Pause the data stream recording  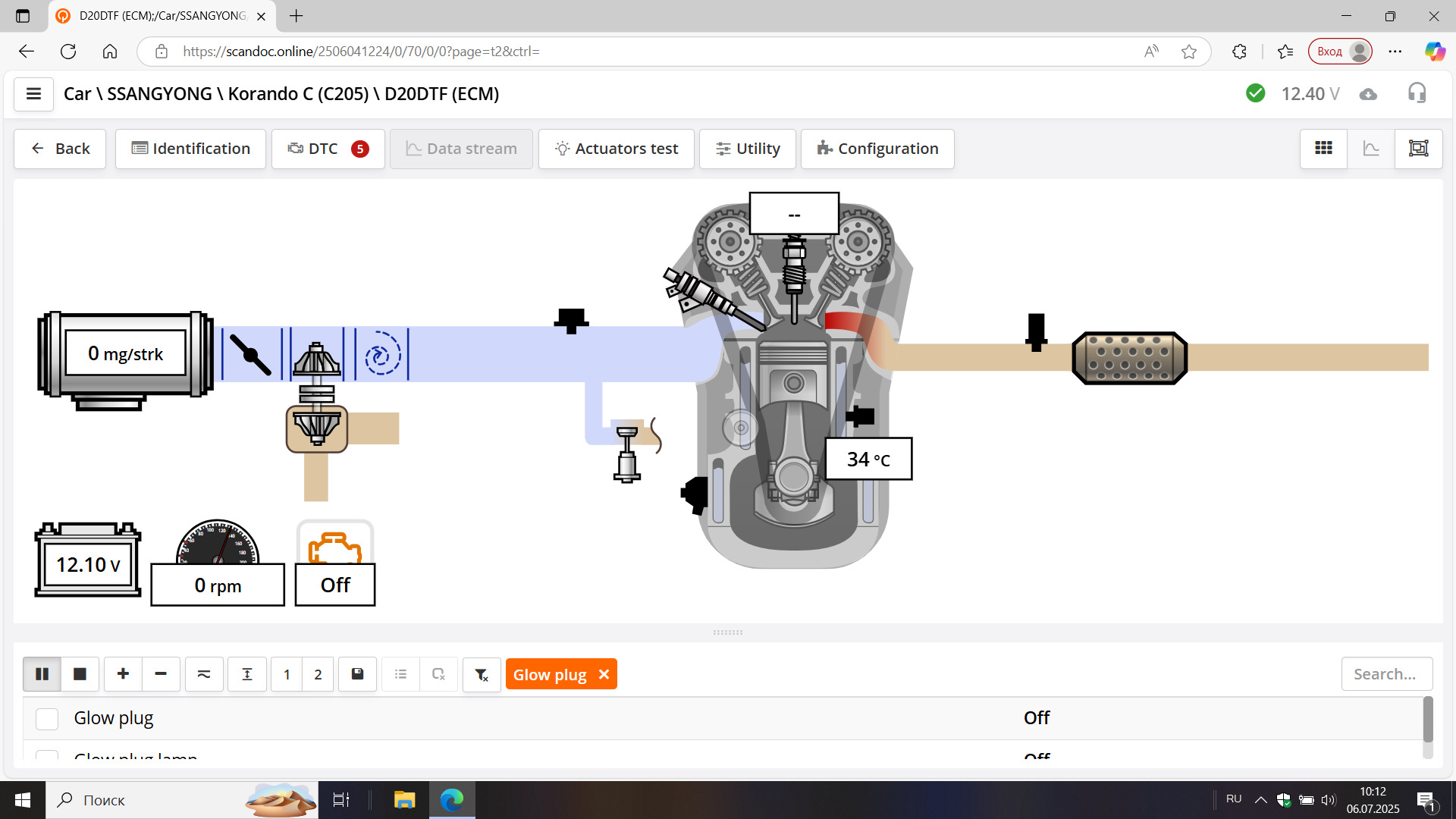42,674
